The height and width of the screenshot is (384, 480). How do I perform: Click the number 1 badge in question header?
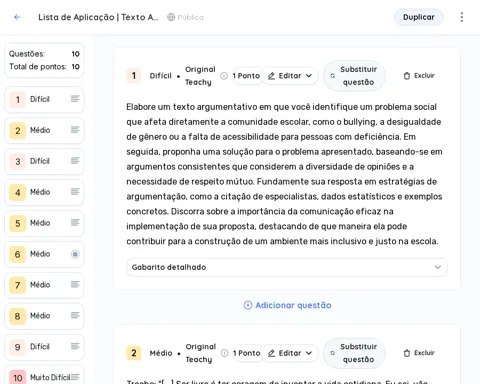[134, 76]
